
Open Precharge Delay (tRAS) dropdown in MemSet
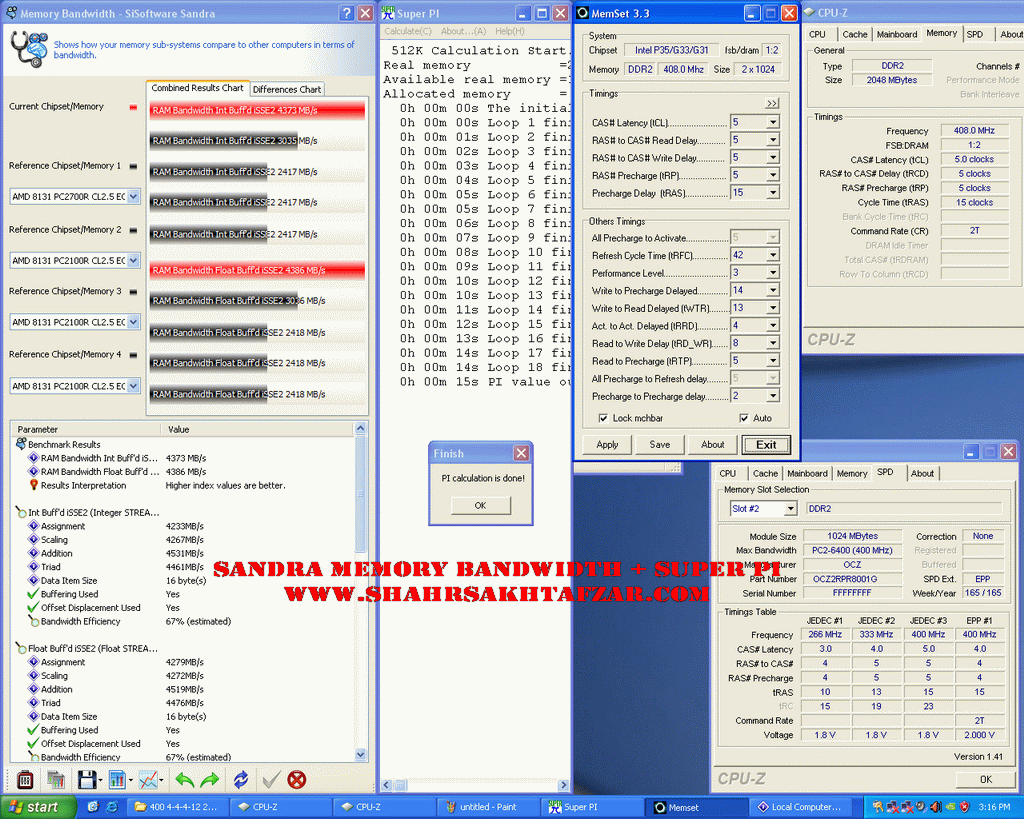[773, 193]
